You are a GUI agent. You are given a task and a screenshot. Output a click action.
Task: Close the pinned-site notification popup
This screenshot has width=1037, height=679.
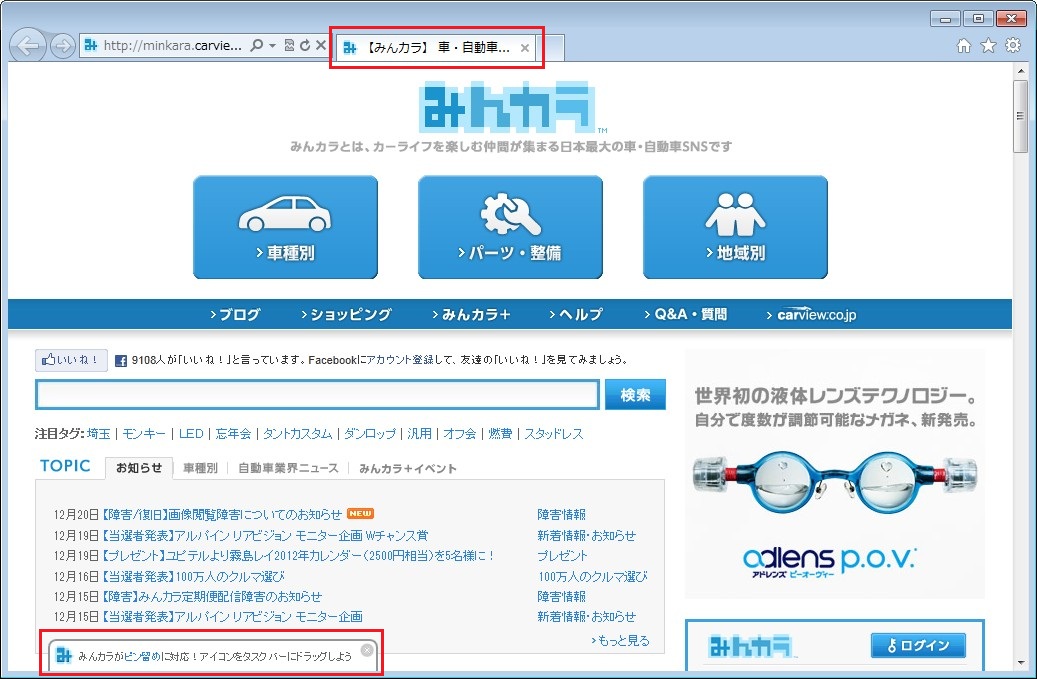(366, 651)
